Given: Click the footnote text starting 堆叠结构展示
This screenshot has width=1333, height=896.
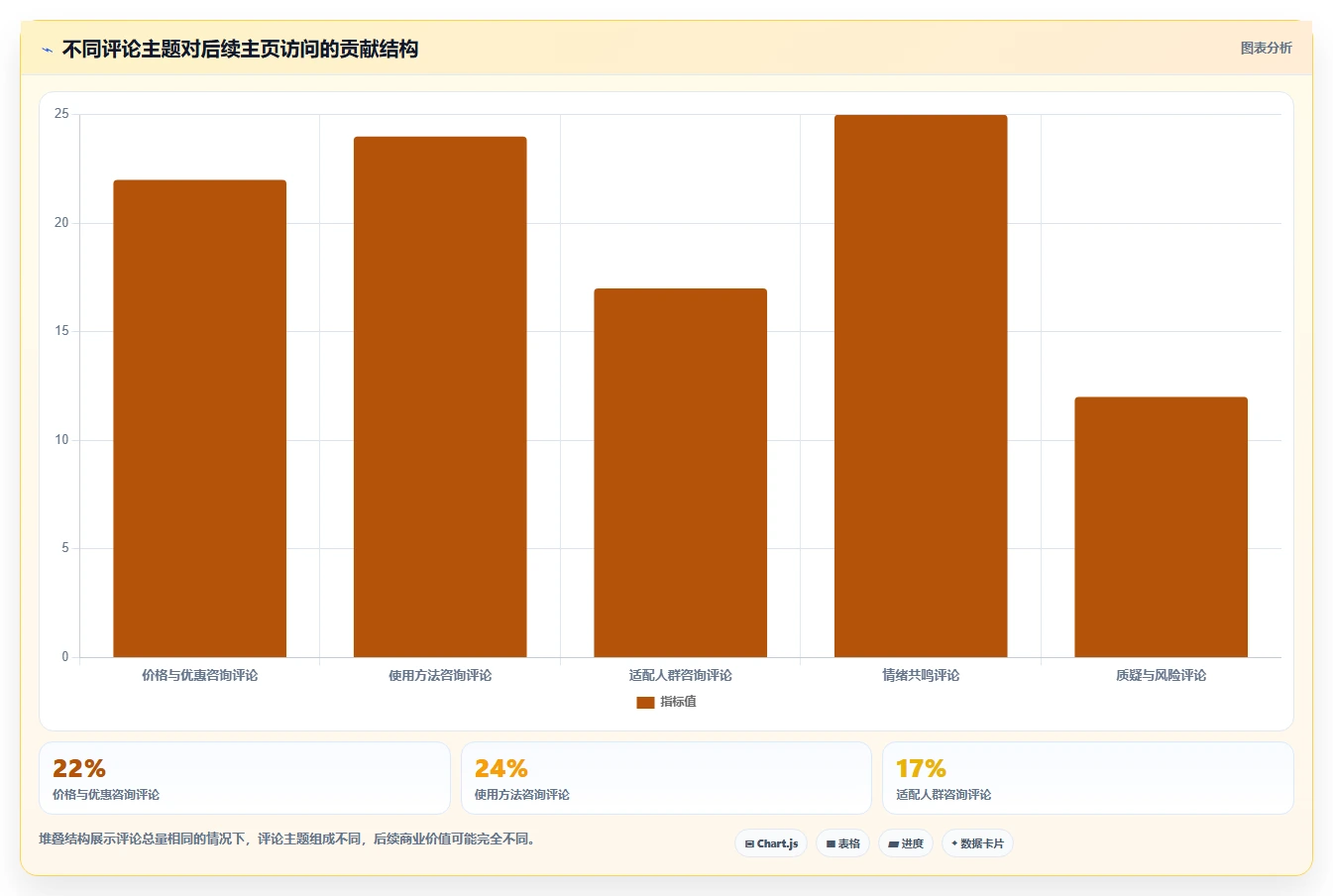Looking at the screenshot, I should pos(289,839).
